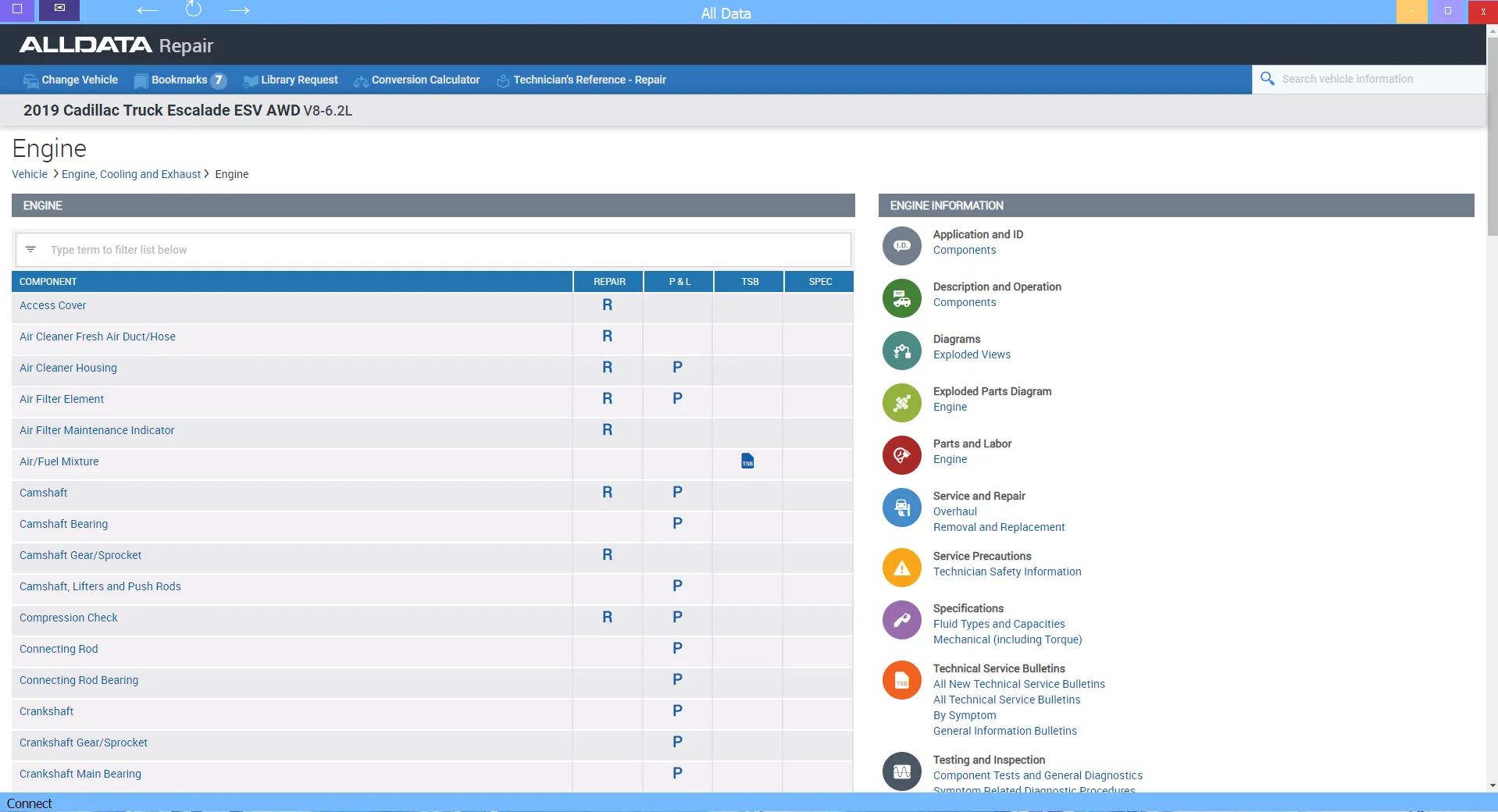Click the P & L column header
This screenshot has width=1498, height=812.
[679, 282]
